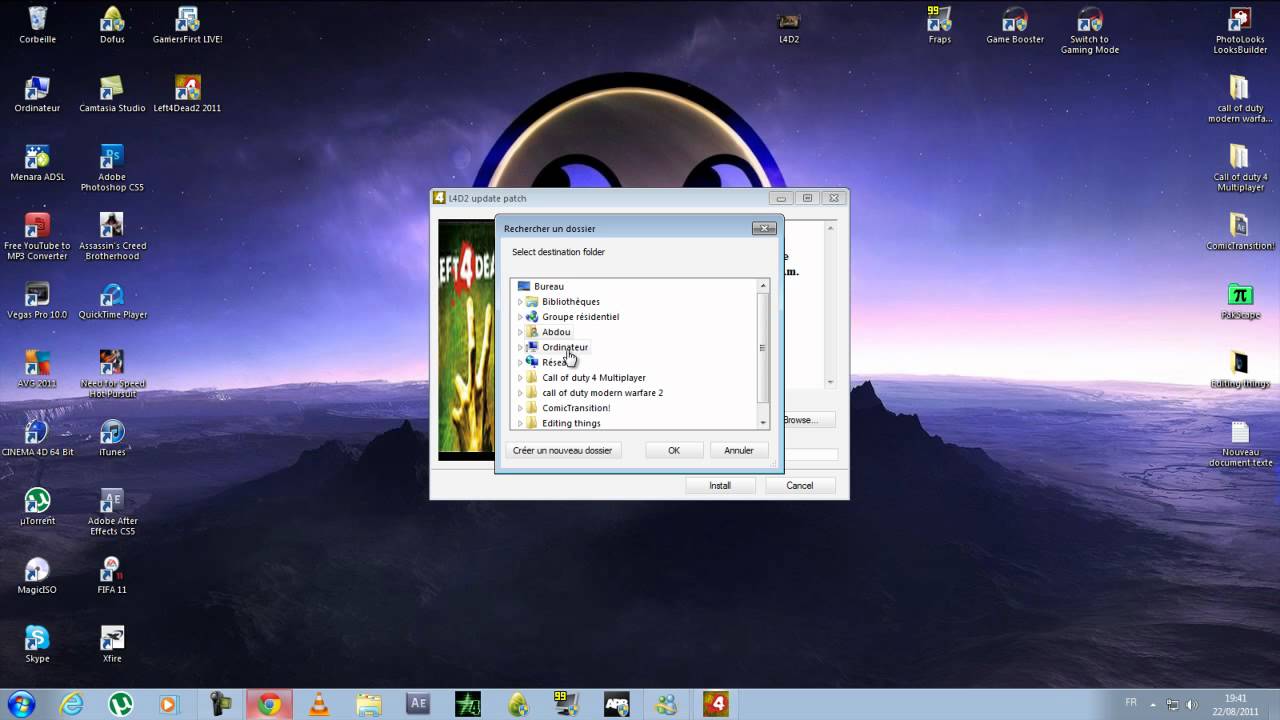This screenshot has width=1280, height=720.
Task: Open VLC media player from taskbar
Action: (319, 704)
